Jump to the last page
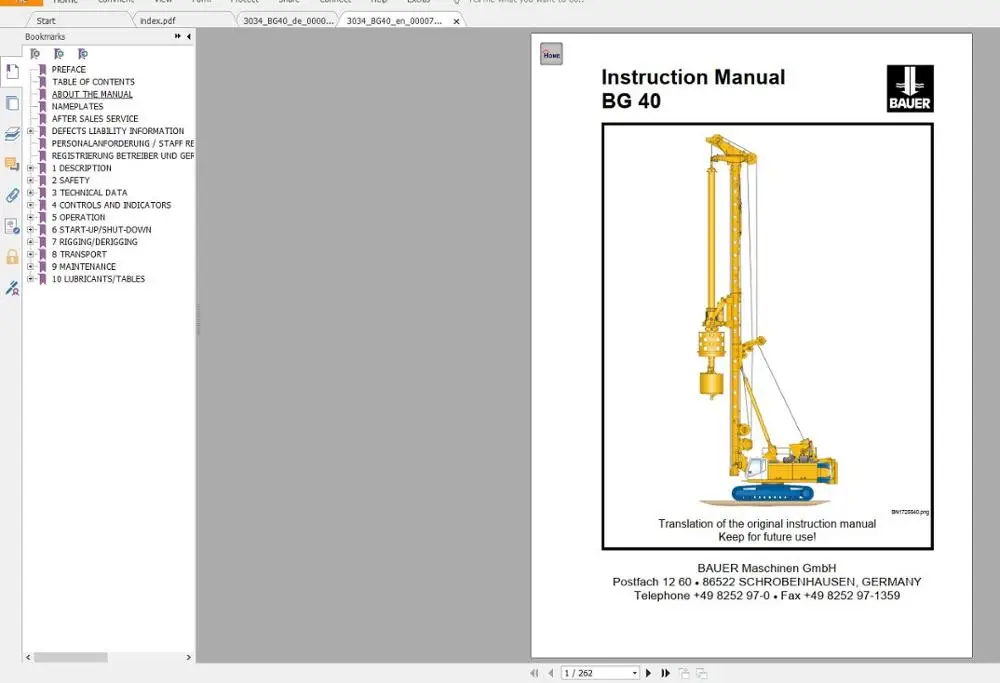 [x=665, y=673]
